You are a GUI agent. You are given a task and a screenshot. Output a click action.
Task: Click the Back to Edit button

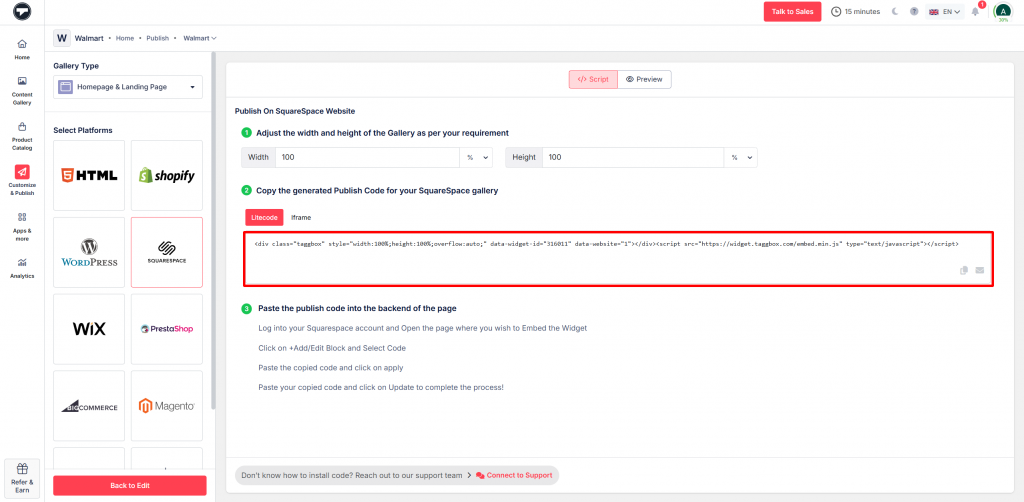(x=129, y=485)
